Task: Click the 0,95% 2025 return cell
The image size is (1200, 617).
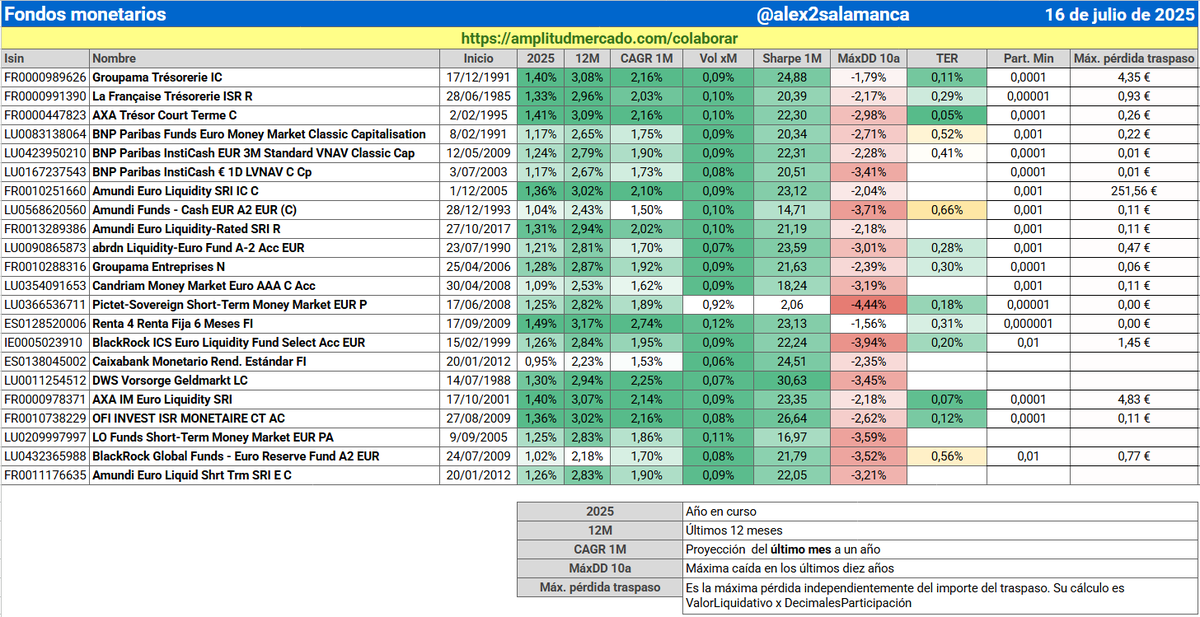Action: coord(541,362)
